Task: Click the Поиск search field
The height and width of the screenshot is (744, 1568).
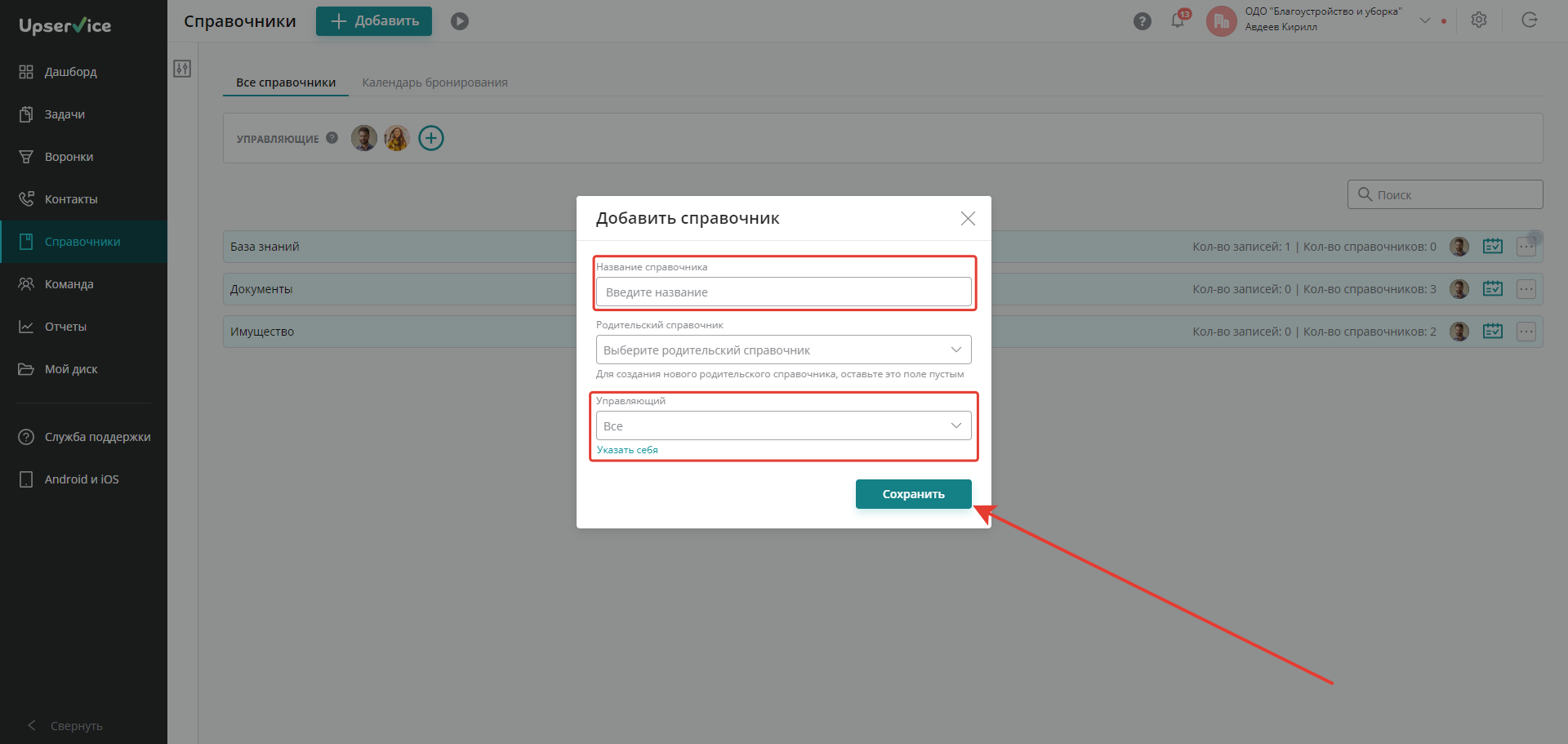Action: tap(1445, 194)
